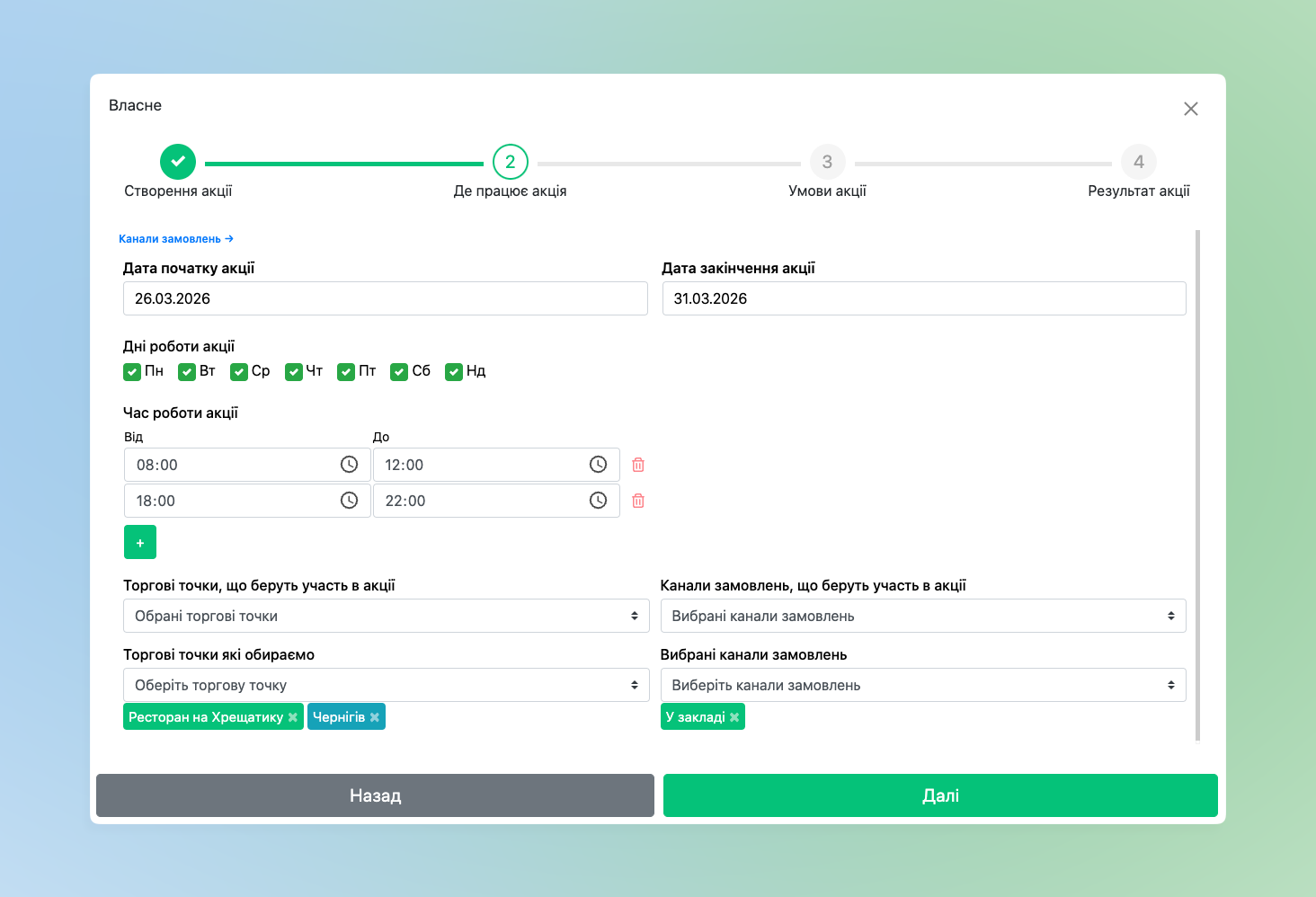Click clock icon in 22:00 end time field

click(x=598, y=501)
